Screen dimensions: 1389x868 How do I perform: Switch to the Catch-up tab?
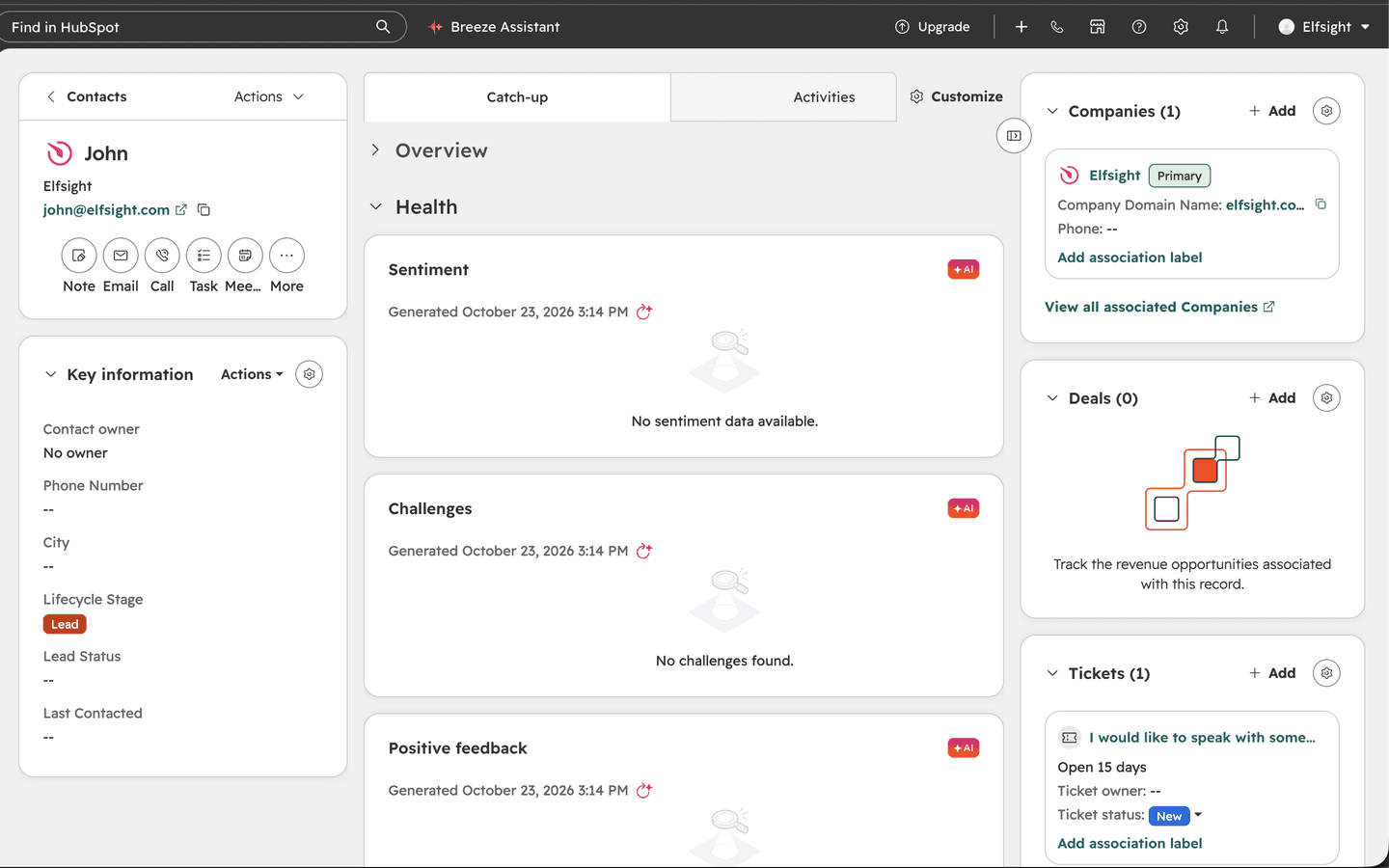tap(517, 97)
